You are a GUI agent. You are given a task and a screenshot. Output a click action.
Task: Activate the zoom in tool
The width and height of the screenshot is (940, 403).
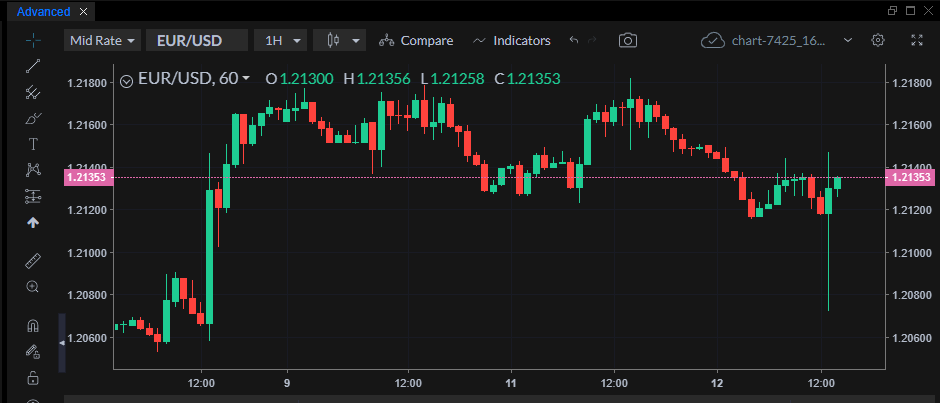[33, 287]
